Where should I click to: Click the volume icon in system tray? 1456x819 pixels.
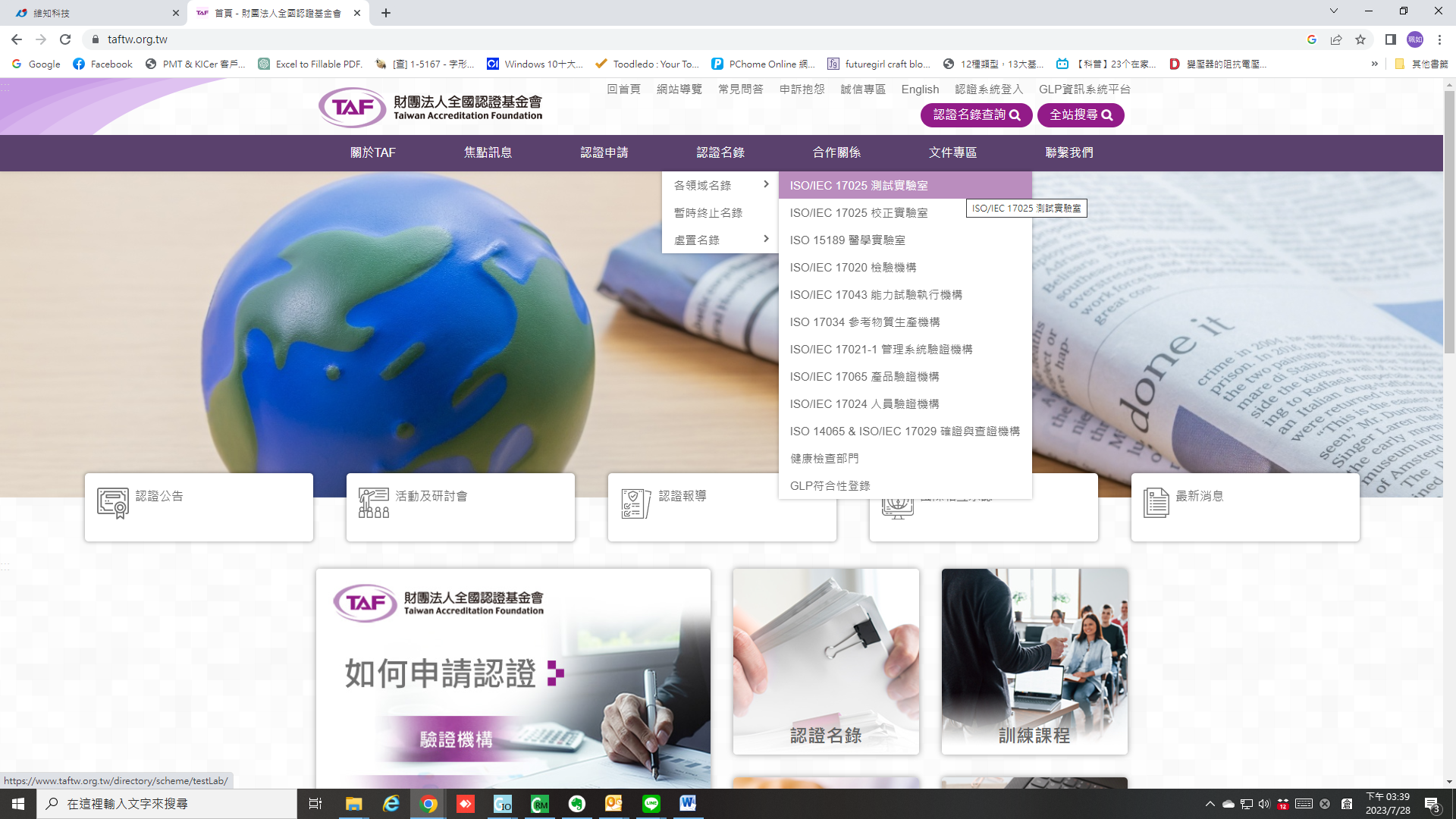[x=1263, y=804]
